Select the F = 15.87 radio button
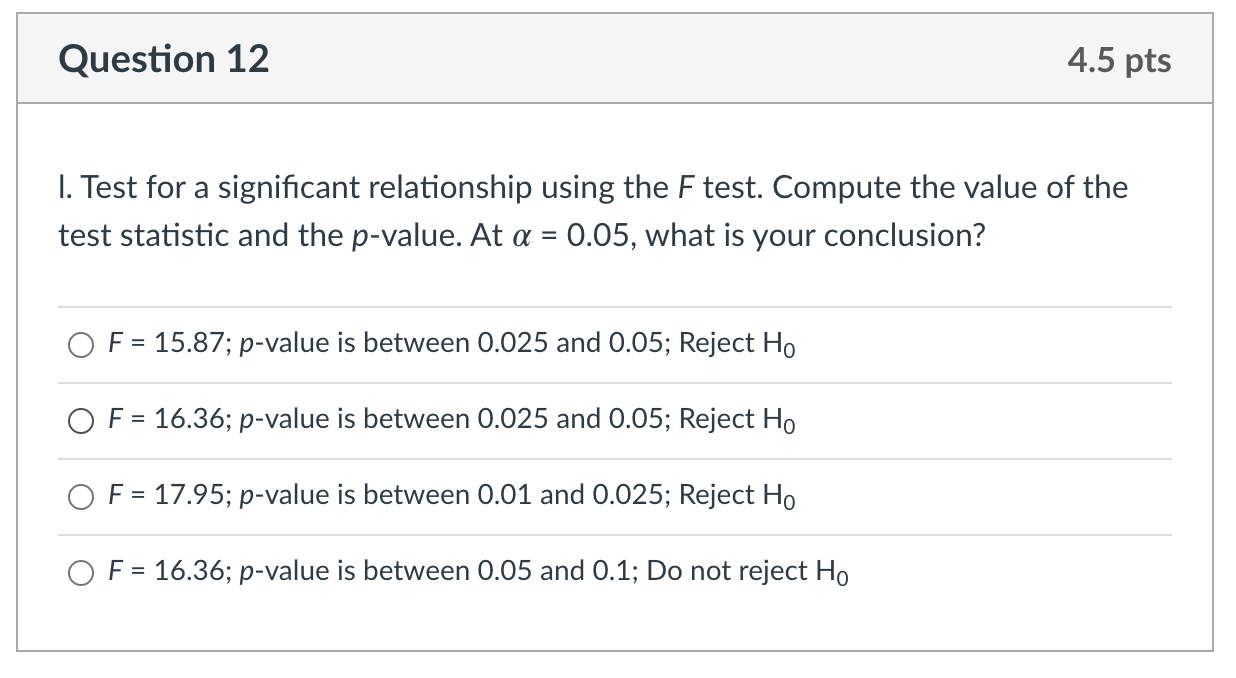 pyautogui.click(x=82, y=345)
